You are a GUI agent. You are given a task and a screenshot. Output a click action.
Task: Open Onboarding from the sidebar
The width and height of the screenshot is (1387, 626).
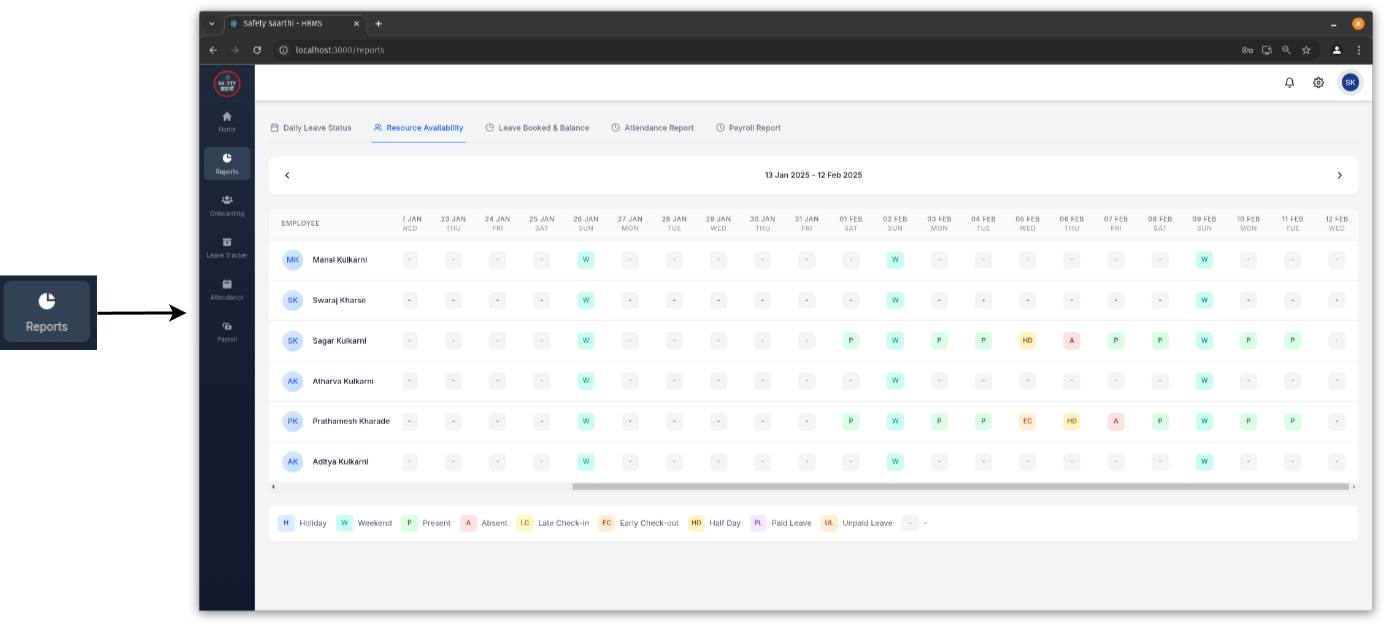227,205
